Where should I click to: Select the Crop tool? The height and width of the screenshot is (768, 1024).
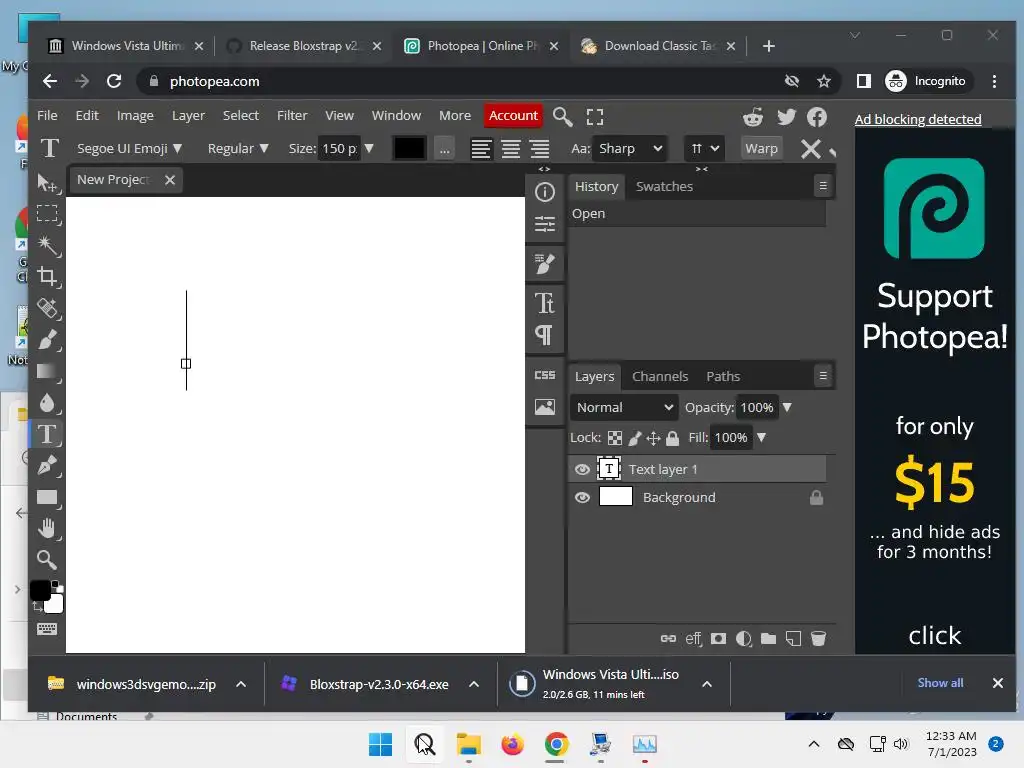click(x=47, y=277)
